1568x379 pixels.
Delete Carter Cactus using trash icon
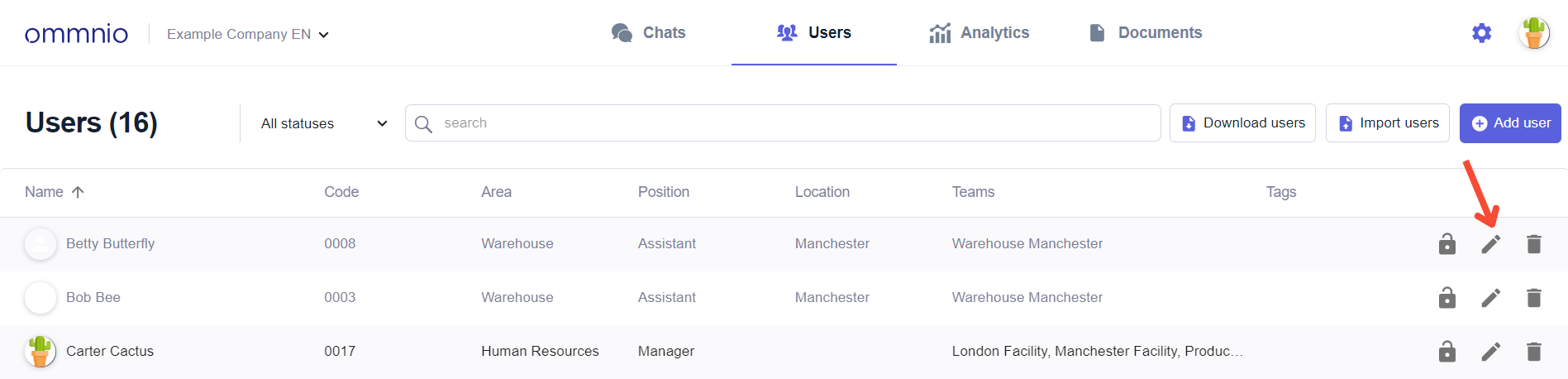tap(1533, 352)
